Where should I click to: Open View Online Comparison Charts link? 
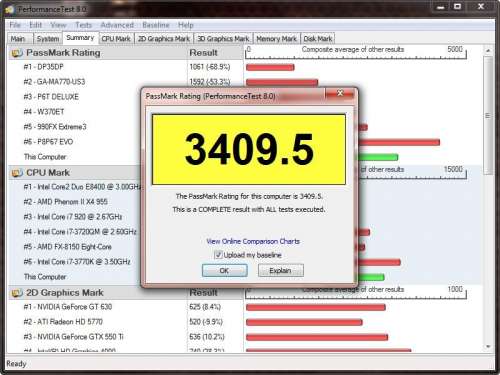pos(253,241)
